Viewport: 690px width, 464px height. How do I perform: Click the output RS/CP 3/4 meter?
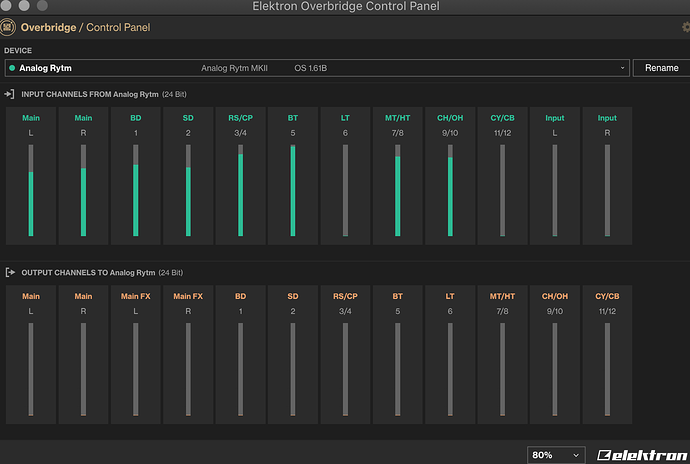coord(345,369)
